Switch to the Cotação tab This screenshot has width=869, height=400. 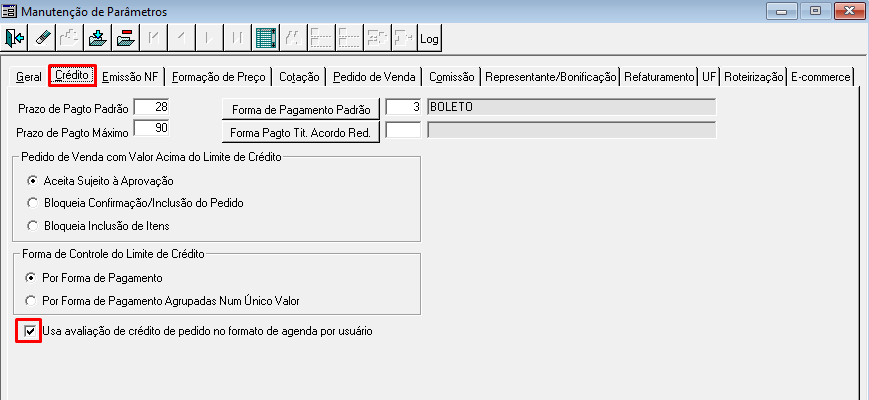click(x=299, y=77)
